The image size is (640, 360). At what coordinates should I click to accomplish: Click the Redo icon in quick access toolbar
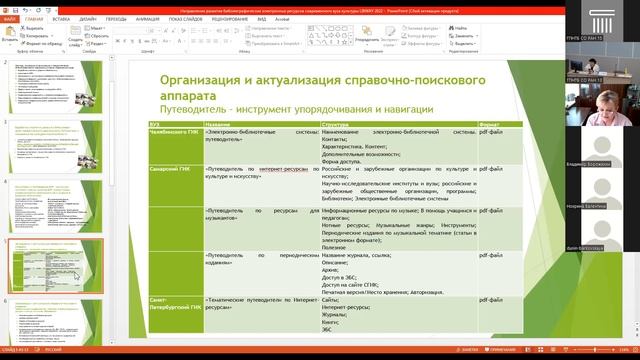coord(38,11)
